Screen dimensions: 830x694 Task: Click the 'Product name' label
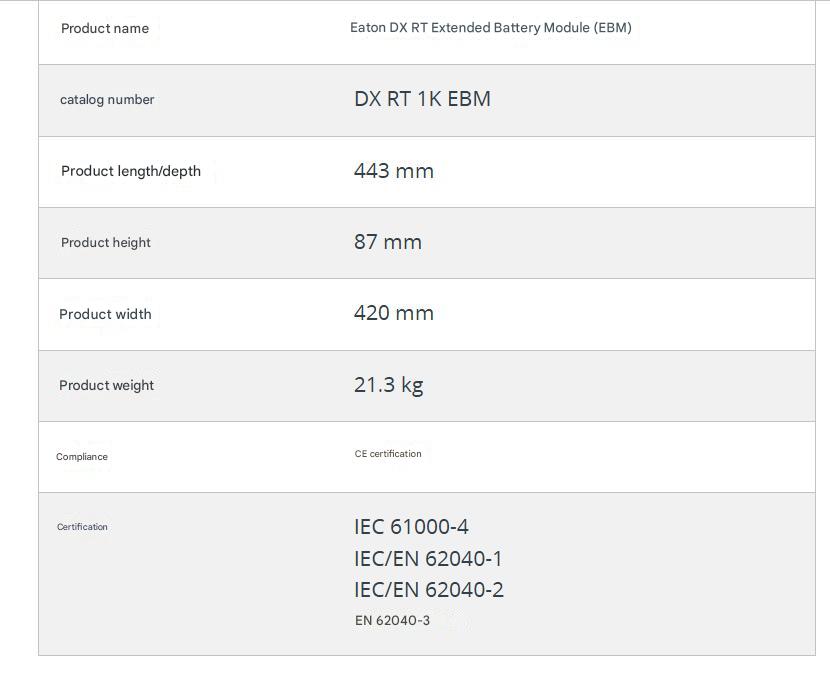[x=105, y=29]
